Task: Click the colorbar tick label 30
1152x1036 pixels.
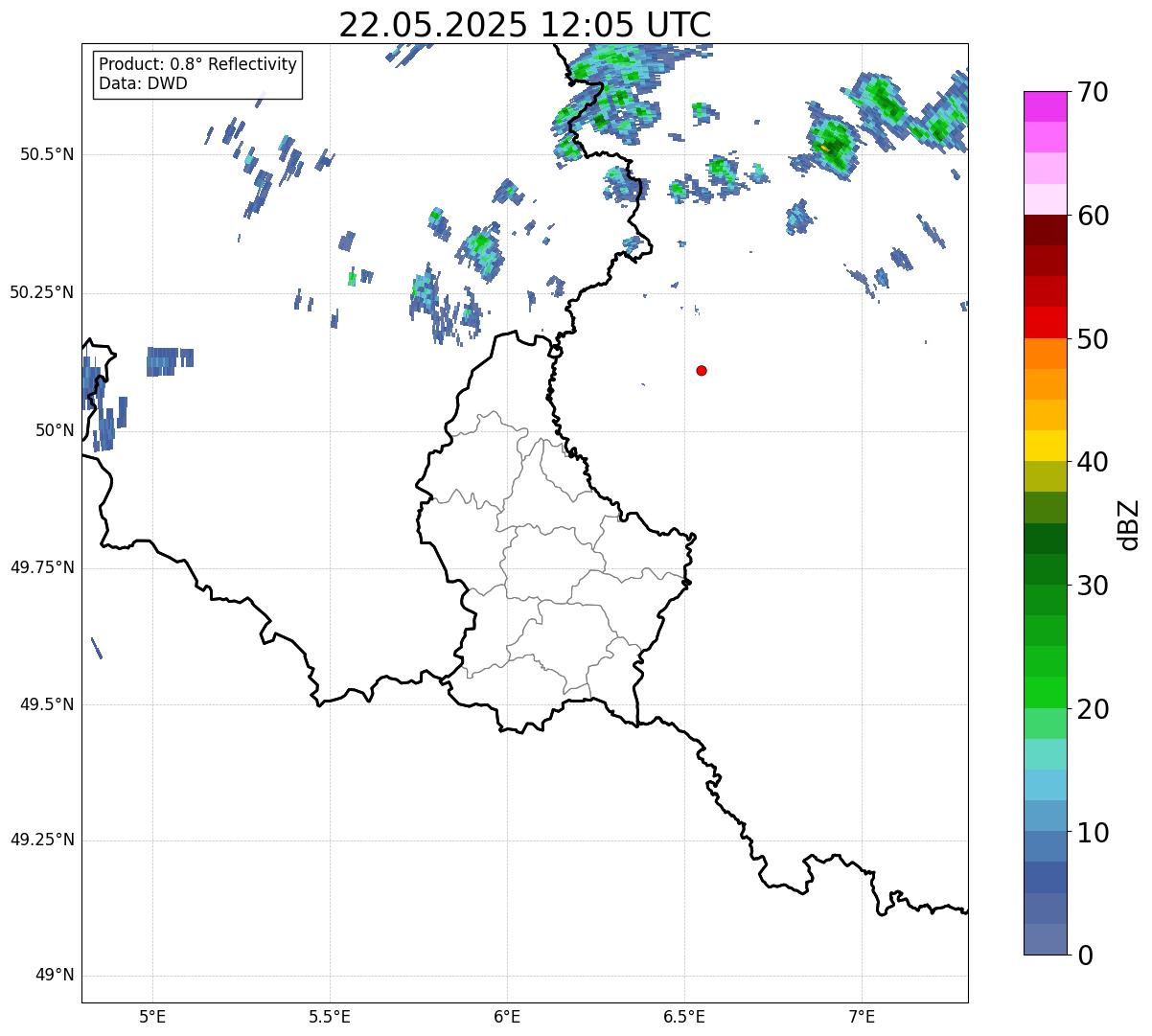Action: 1093,586
